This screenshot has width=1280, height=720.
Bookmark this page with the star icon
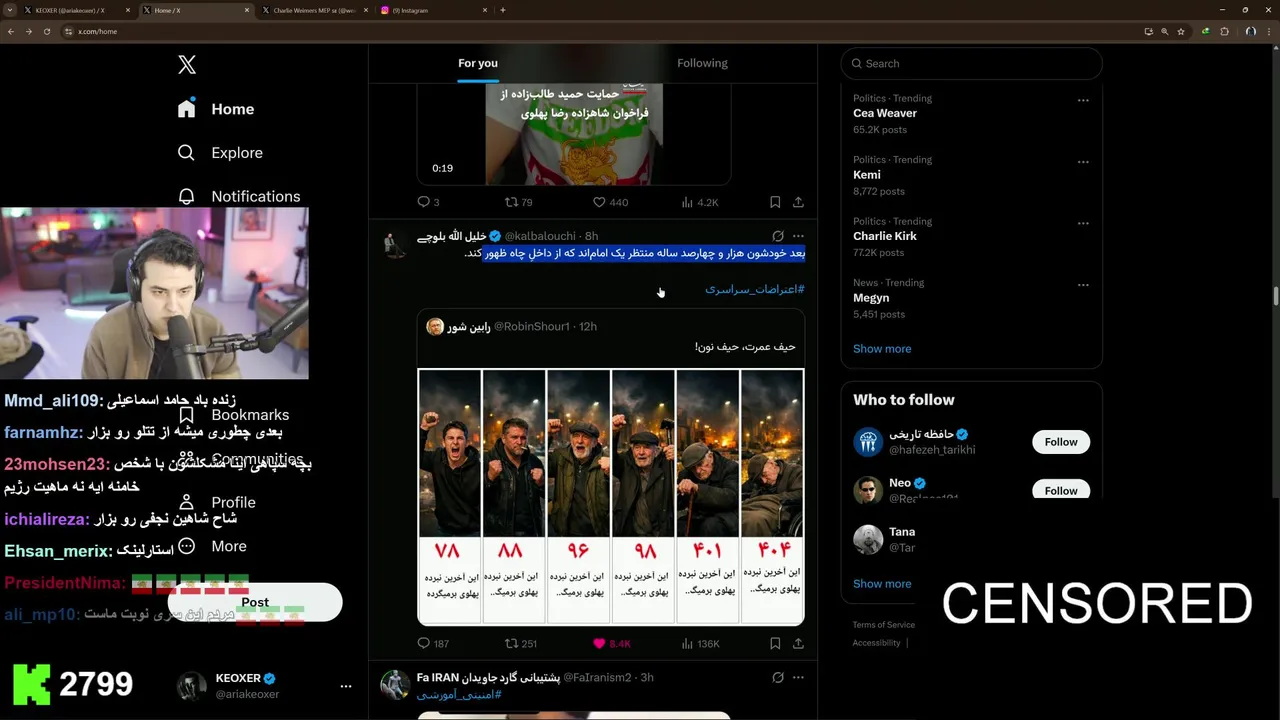click(1181, 31)
